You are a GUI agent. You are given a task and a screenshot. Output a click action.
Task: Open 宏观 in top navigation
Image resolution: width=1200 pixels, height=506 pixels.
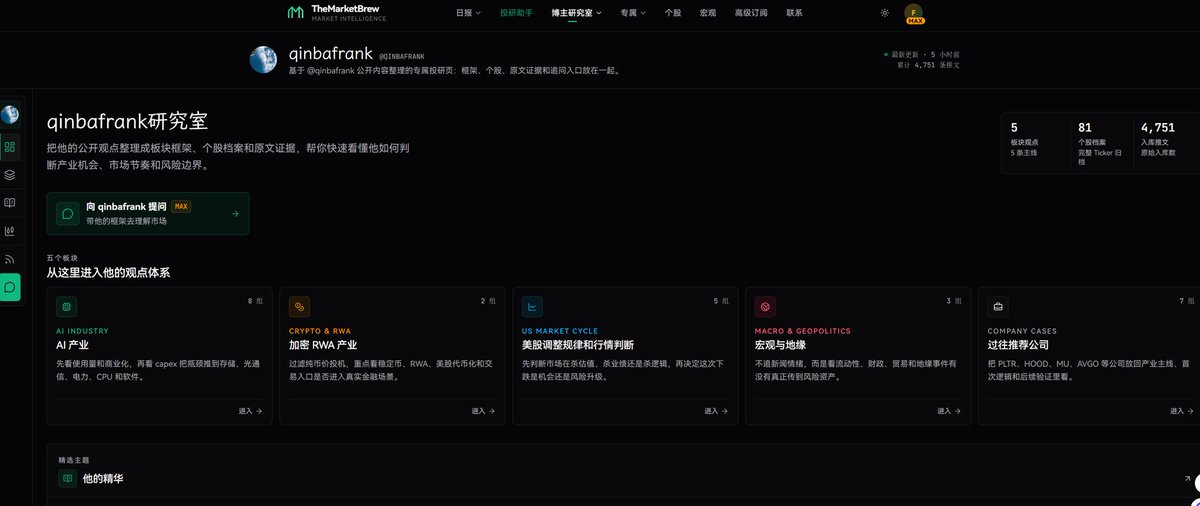click(x=708, y=13)
